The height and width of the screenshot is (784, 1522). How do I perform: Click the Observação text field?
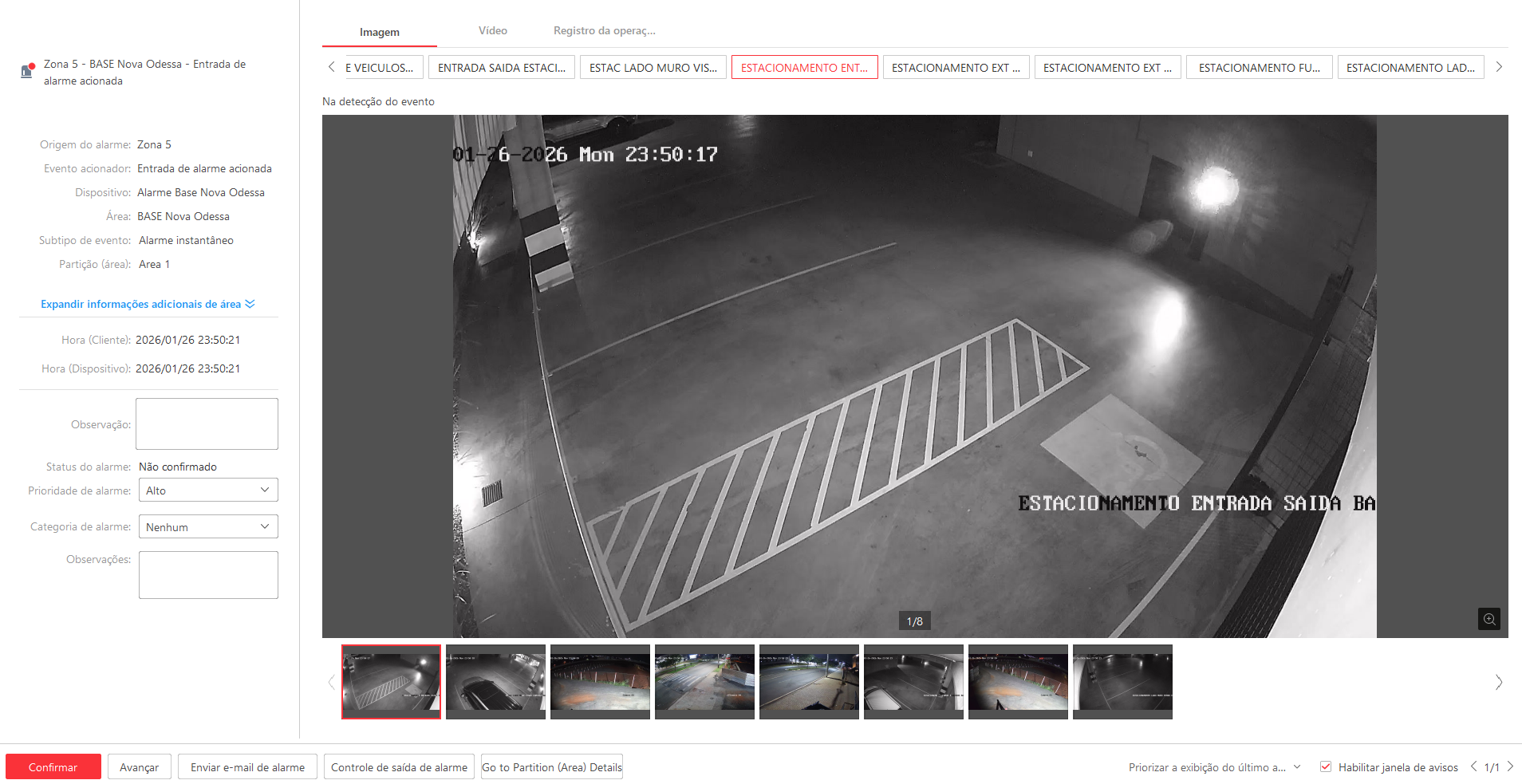click(207, 424)
